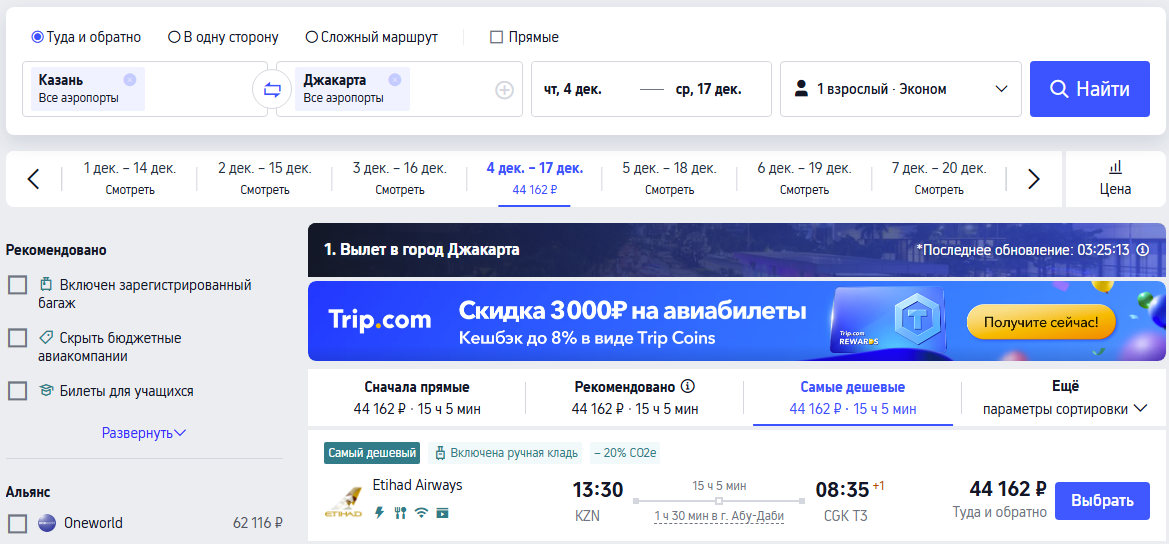Check Включен зарегистрированный багаж filter

[x=17, y=286]
